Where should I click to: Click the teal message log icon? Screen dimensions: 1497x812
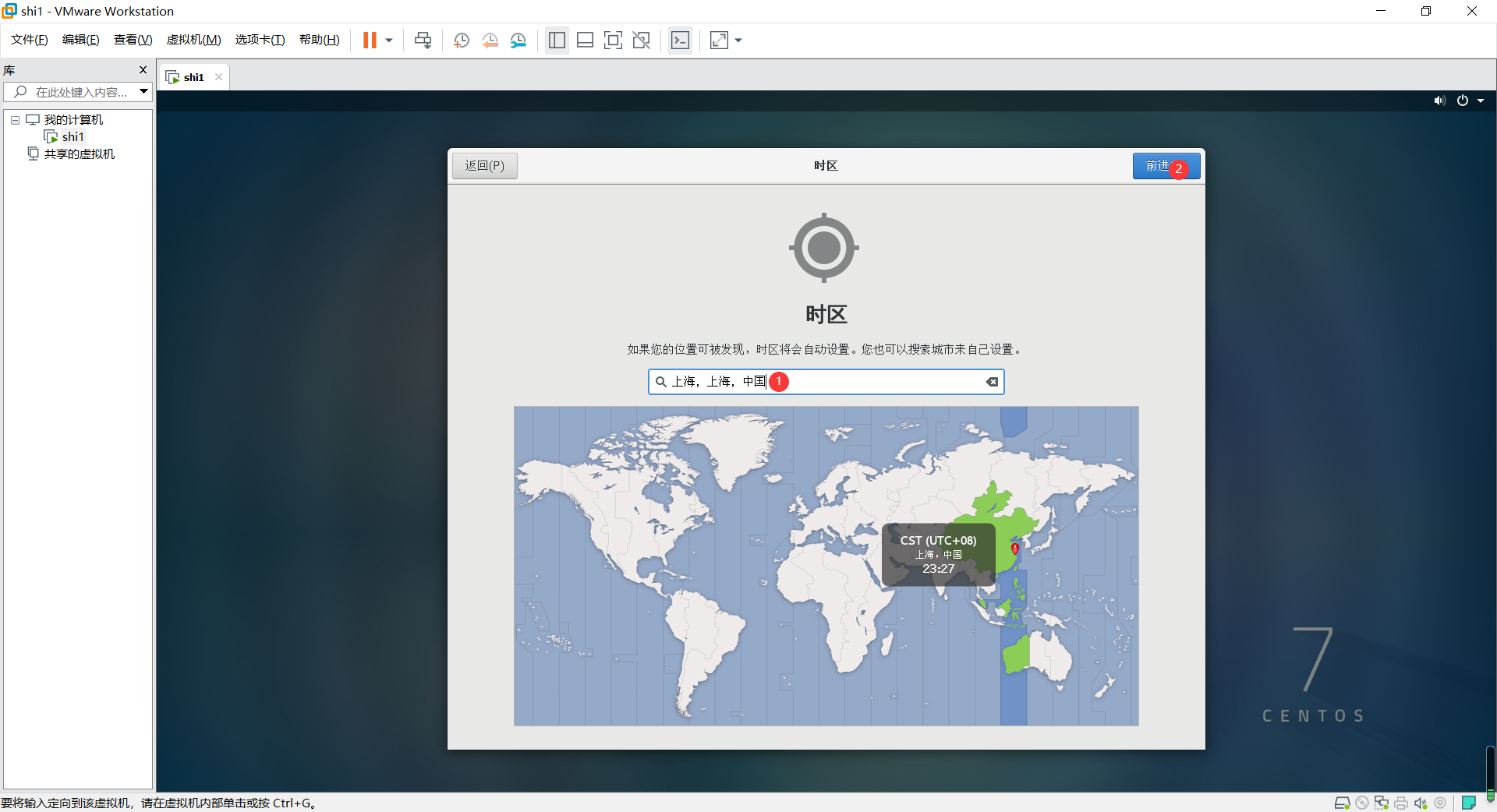click(x=1469, y=803)
